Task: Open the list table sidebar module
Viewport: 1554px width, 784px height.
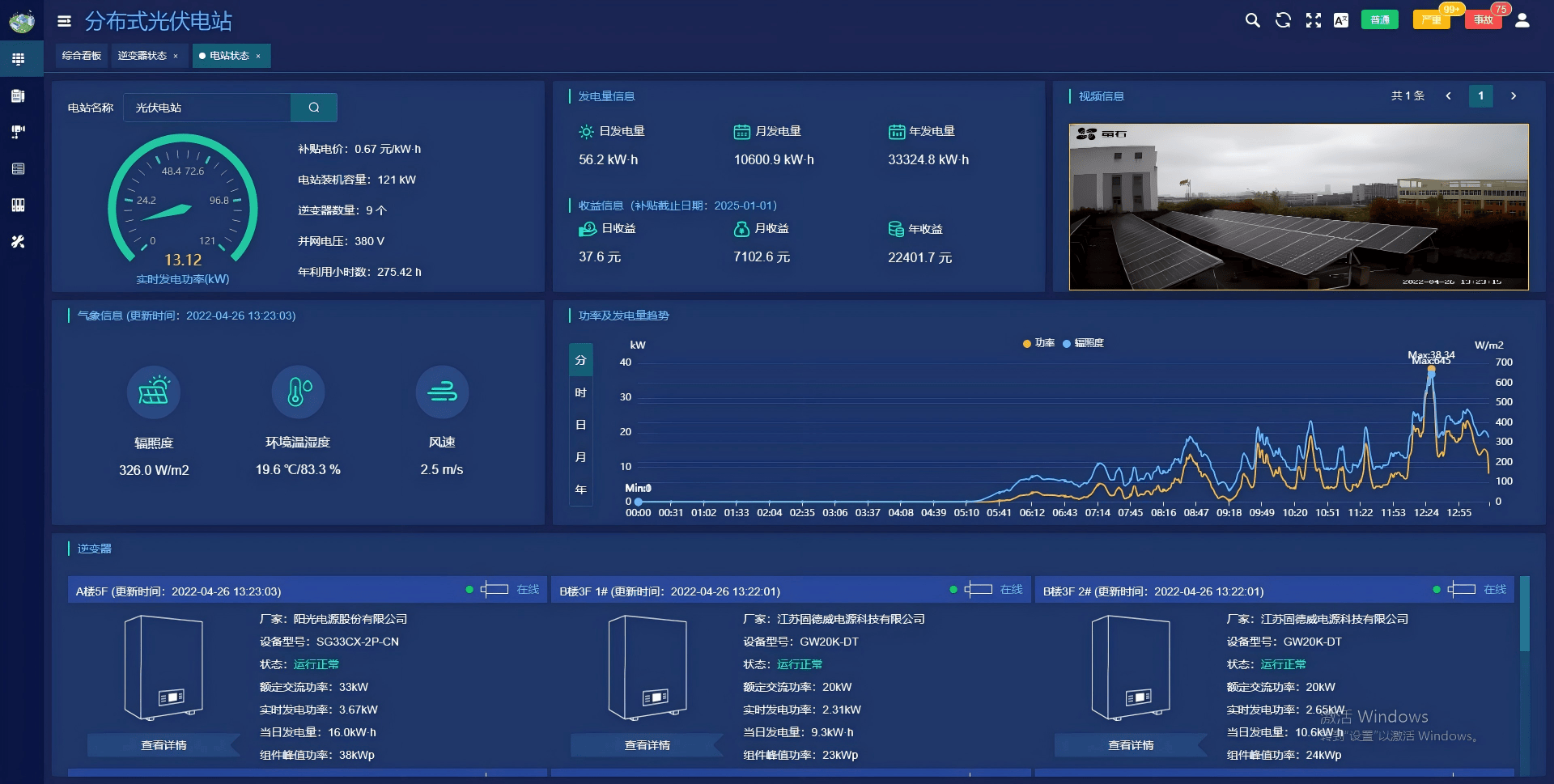Action: tap(18, 168)
